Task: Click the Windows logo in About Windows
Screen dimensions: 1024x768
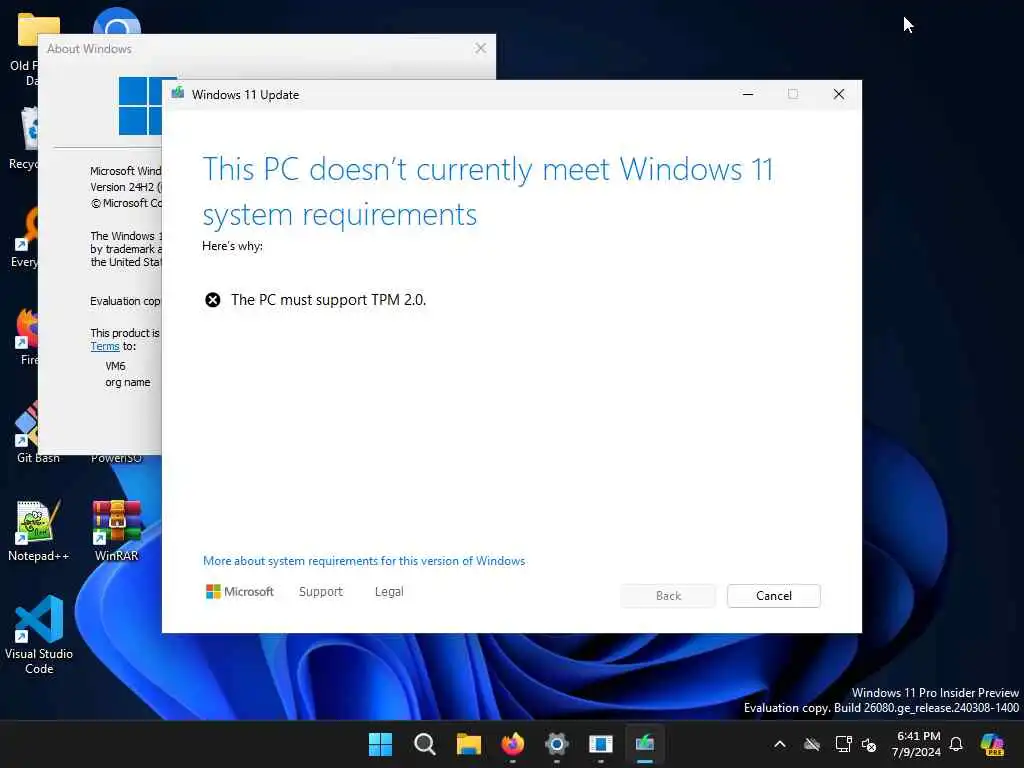Action: pyautogui.click(x=140, y=106)
